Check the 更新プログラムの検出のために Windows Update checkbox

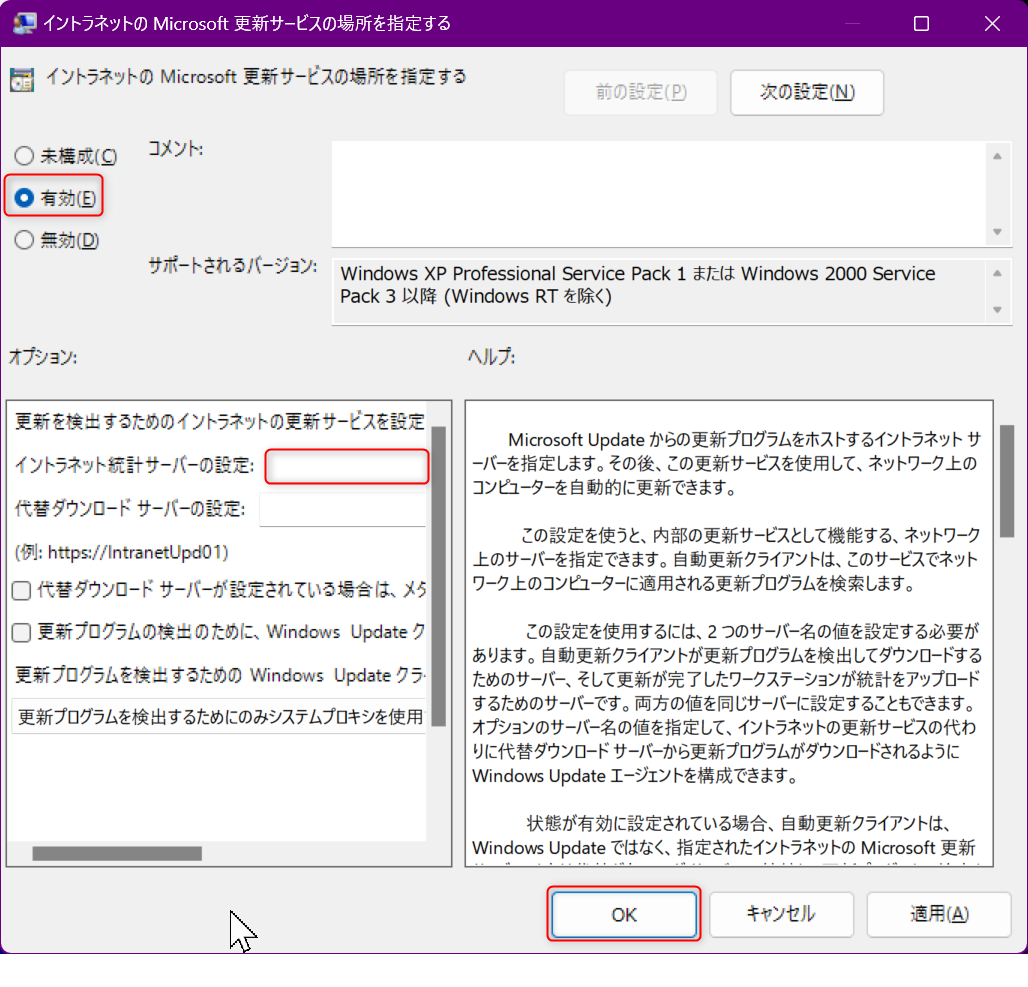[x=22, y=632]
